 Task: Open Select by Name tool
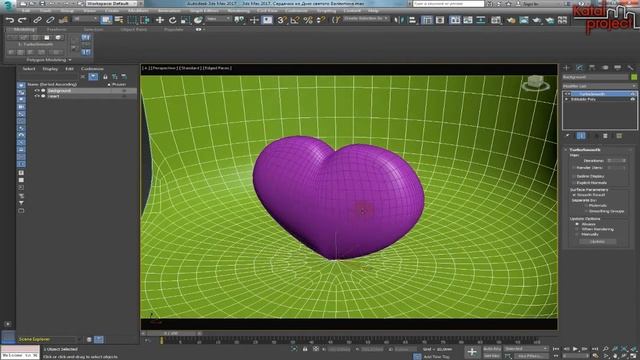tap(119, 20)
